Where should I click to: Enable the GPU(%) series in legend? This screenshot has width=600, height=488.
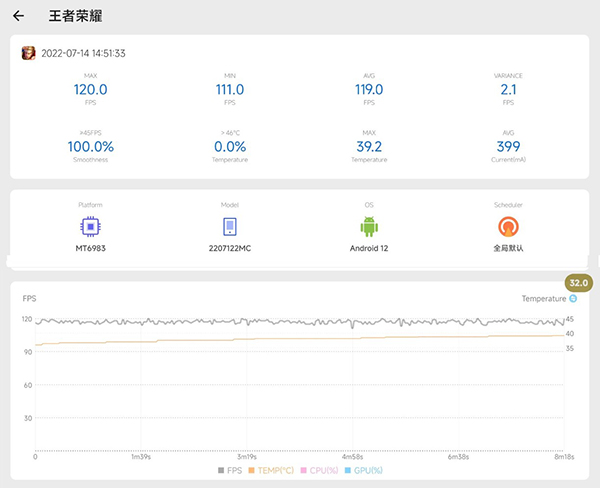[363, 470]
